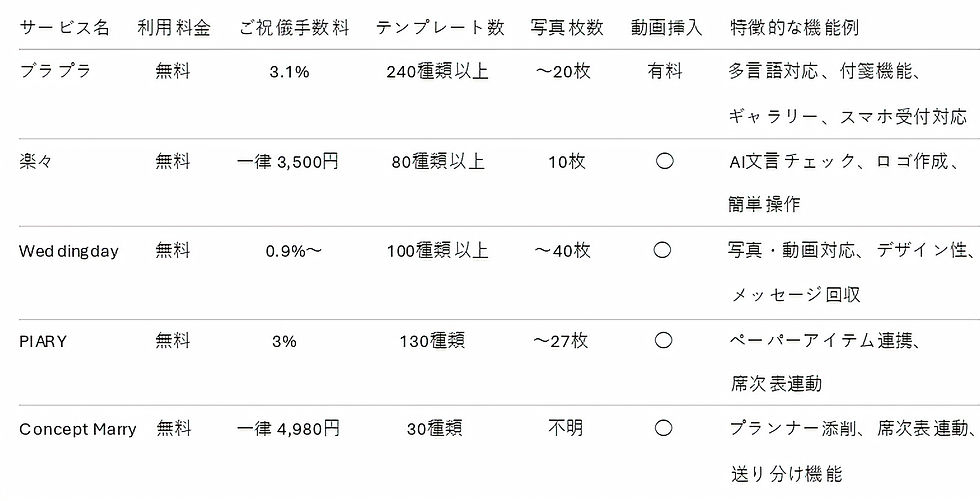Select the ご祝儀手数料 column header
The width and height of the screenshot is (980, 501).
pos(294,28)
